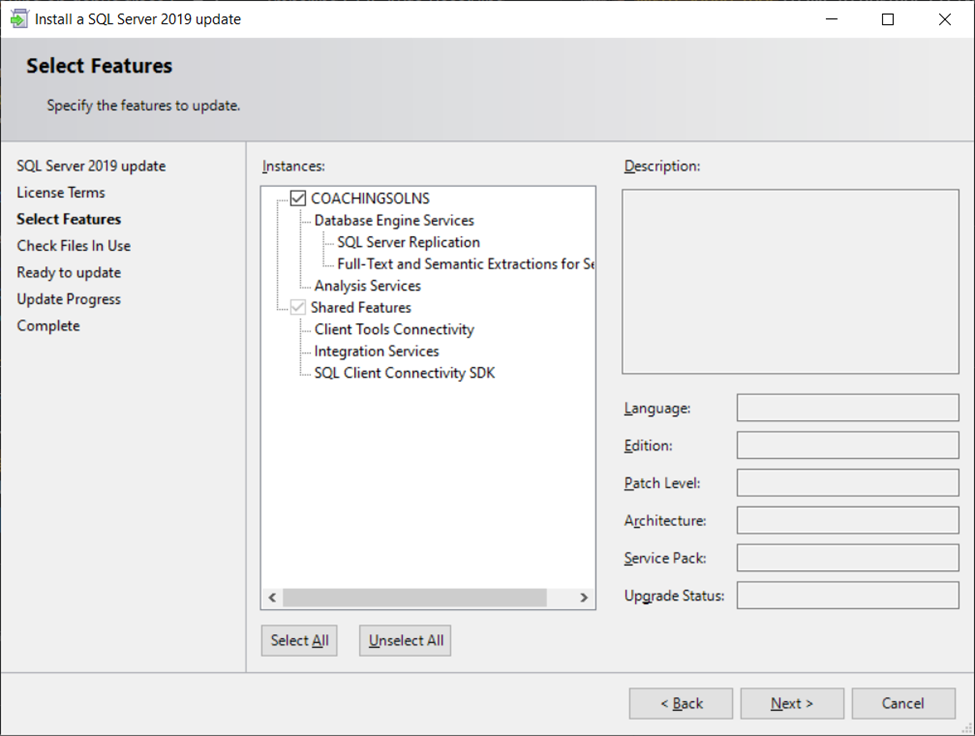Image resolution: width=975 pixels, height=736 pixels.
Task: Cancel the SQL Server update setup
Action: (903, 703)
